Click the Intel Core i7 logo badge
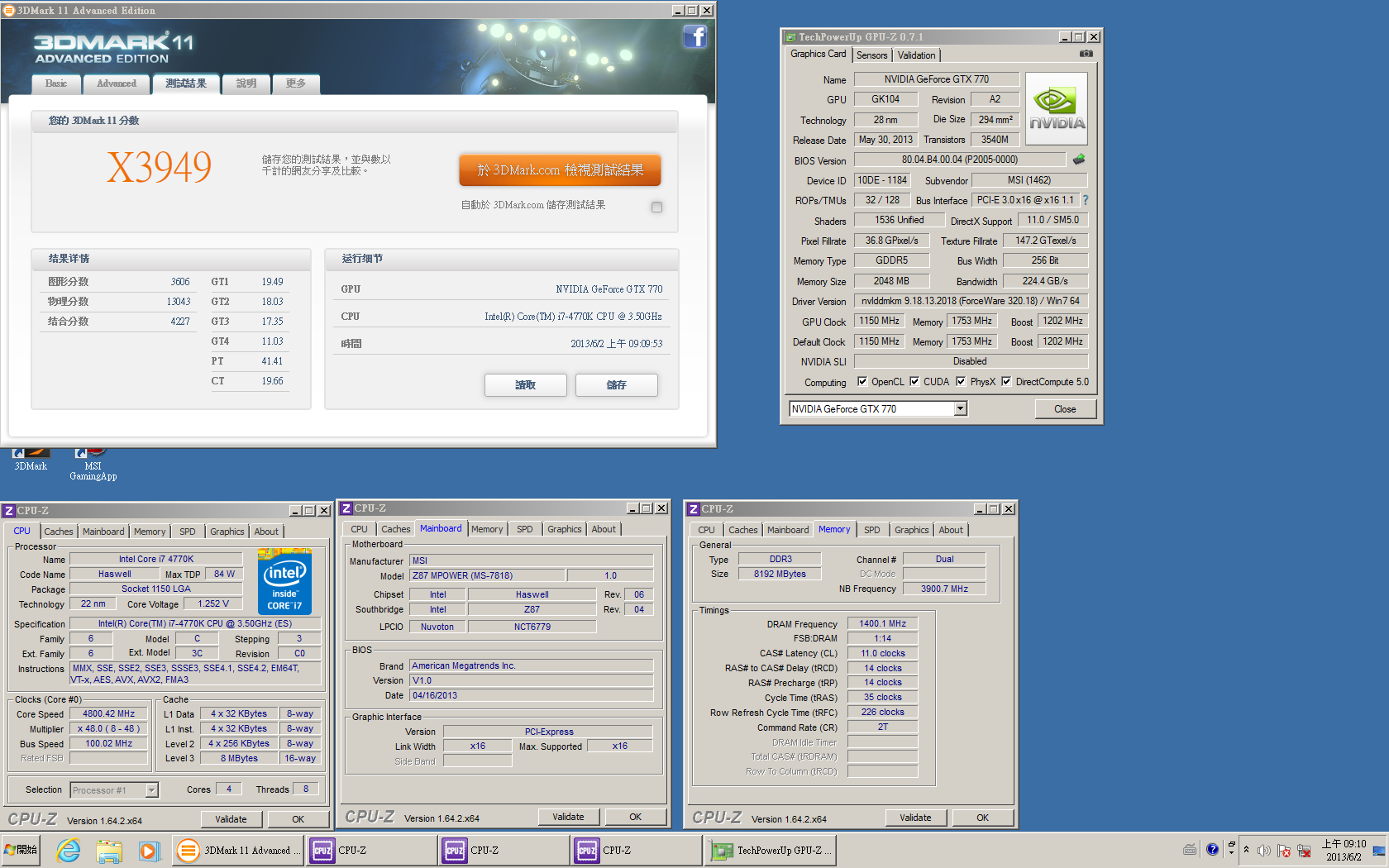The width and height of the screenshot is (1389, 868). [284, 581]
